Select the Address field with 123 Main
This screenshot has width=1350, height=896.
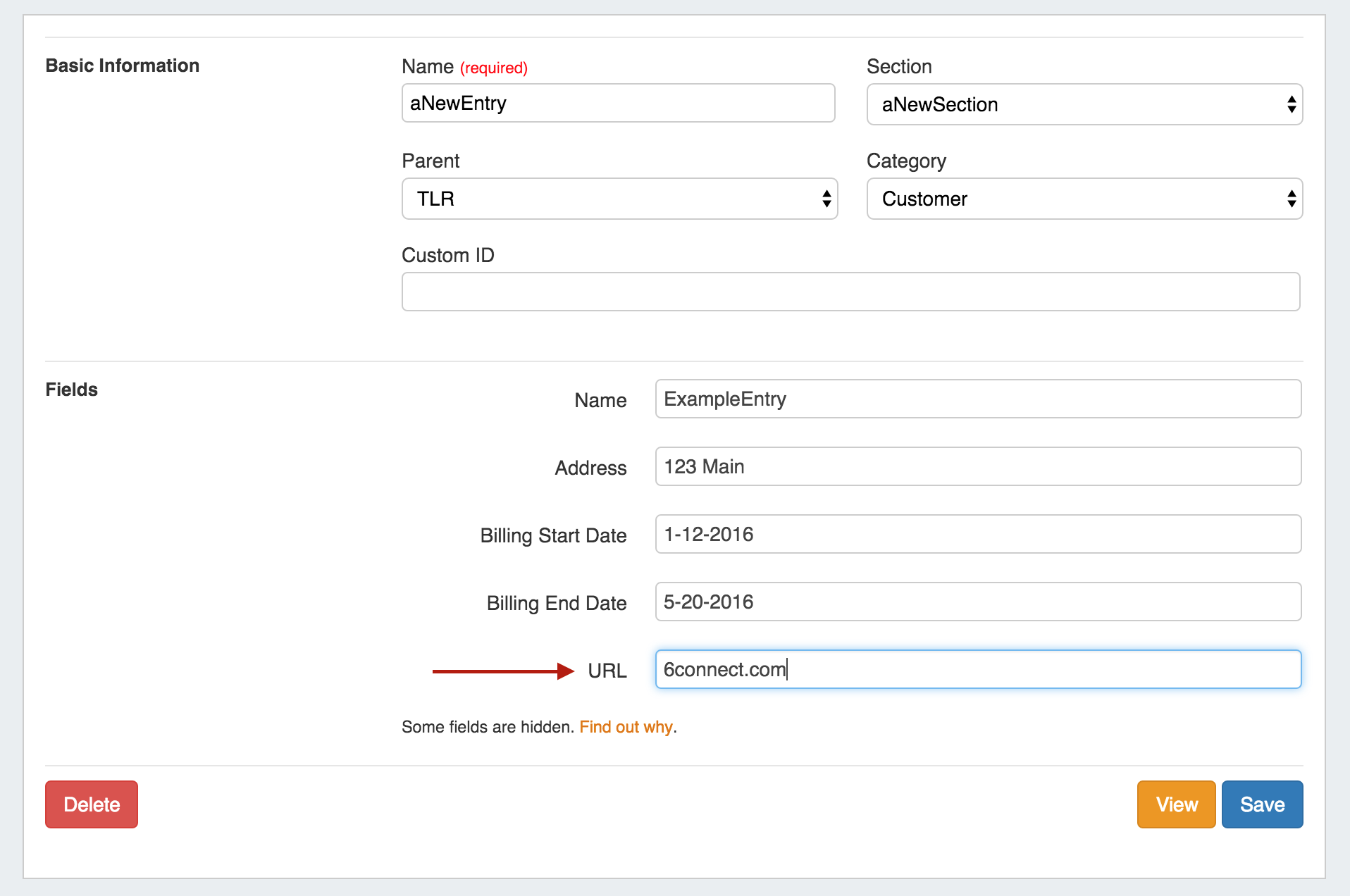(977, 467)
